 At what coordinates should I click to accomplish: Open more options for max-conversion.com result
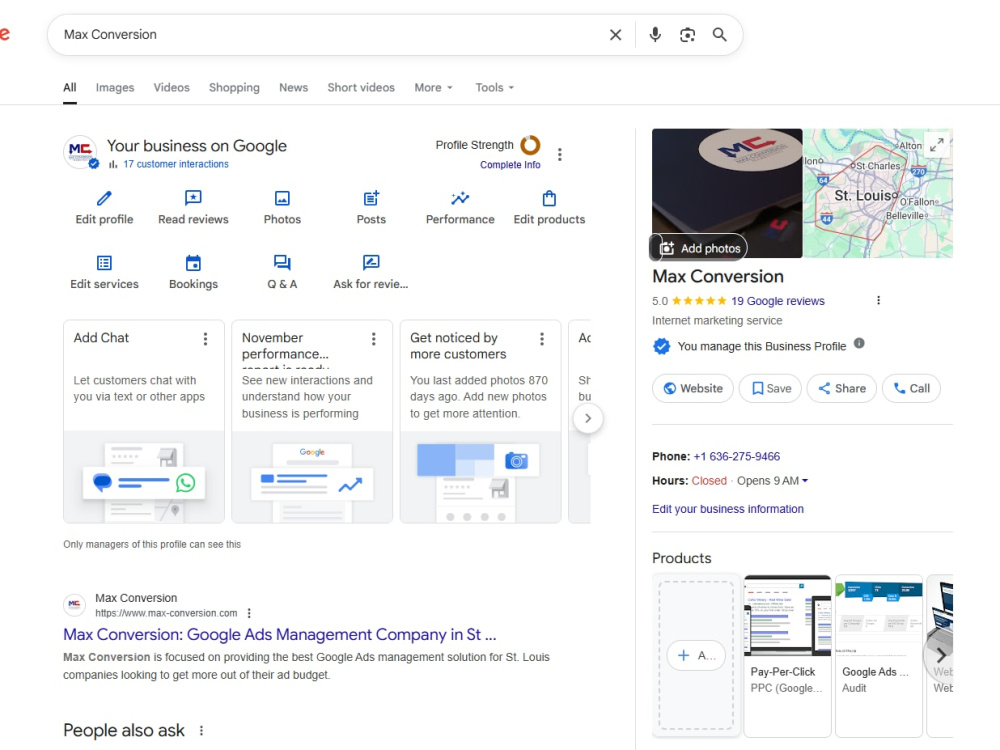[x=249, y=613]
